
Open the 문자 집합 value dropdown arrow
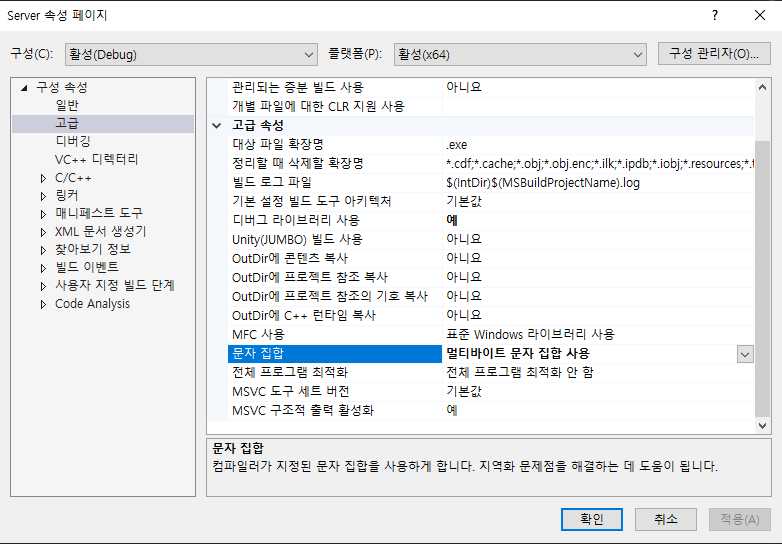[745, 354]
